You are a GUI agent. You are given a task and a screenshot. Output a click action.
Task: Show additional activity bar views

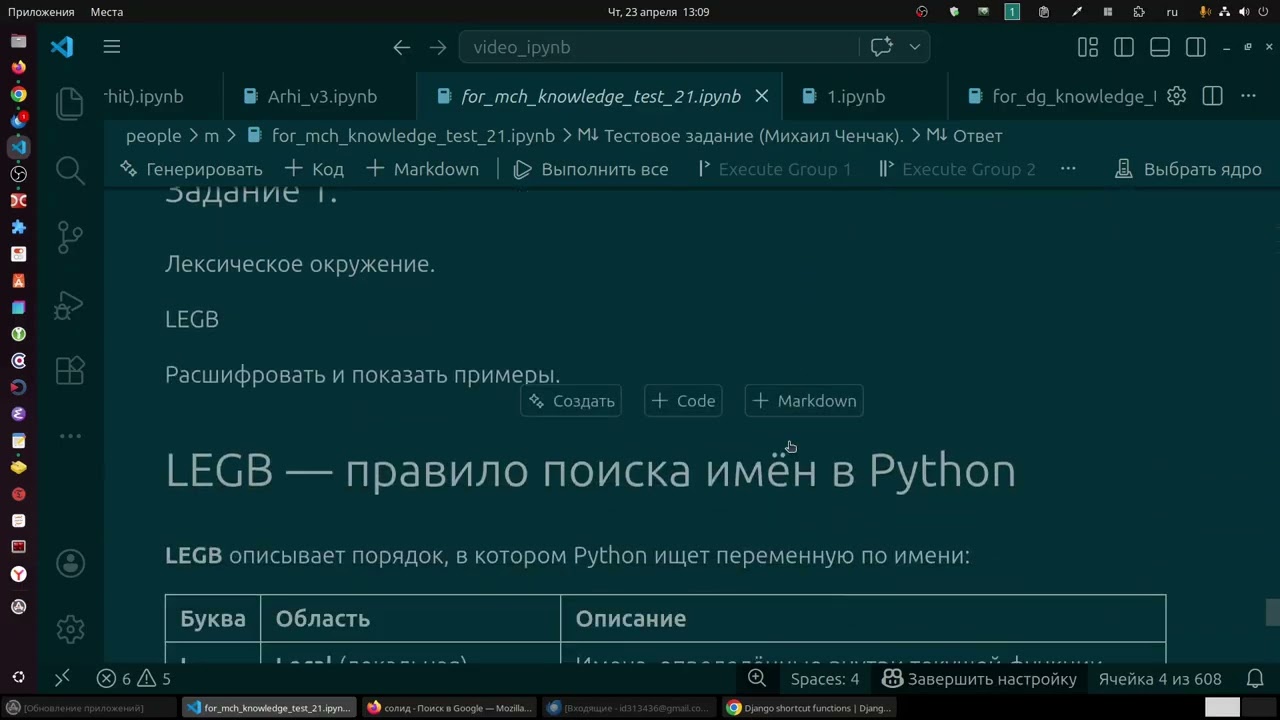pos(70,436)
